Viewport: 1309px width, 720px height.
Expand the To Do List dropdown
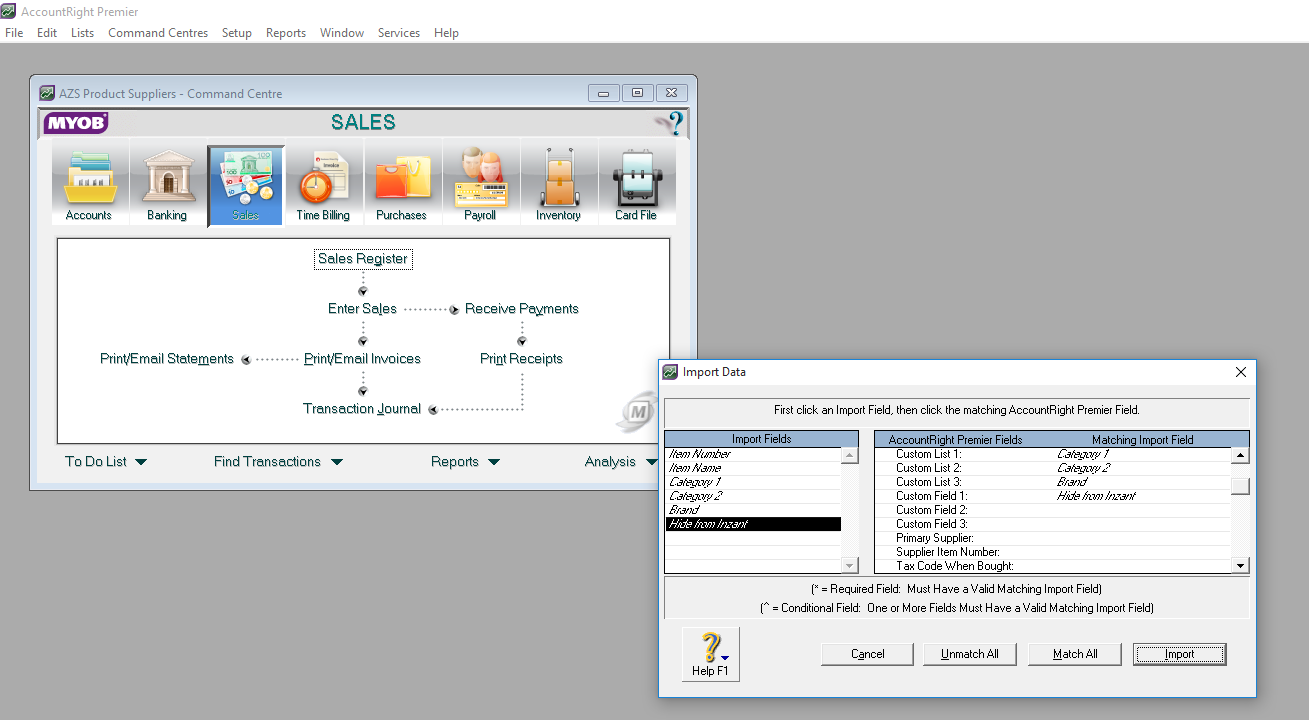pyautogui.click(x=106, y=462)
